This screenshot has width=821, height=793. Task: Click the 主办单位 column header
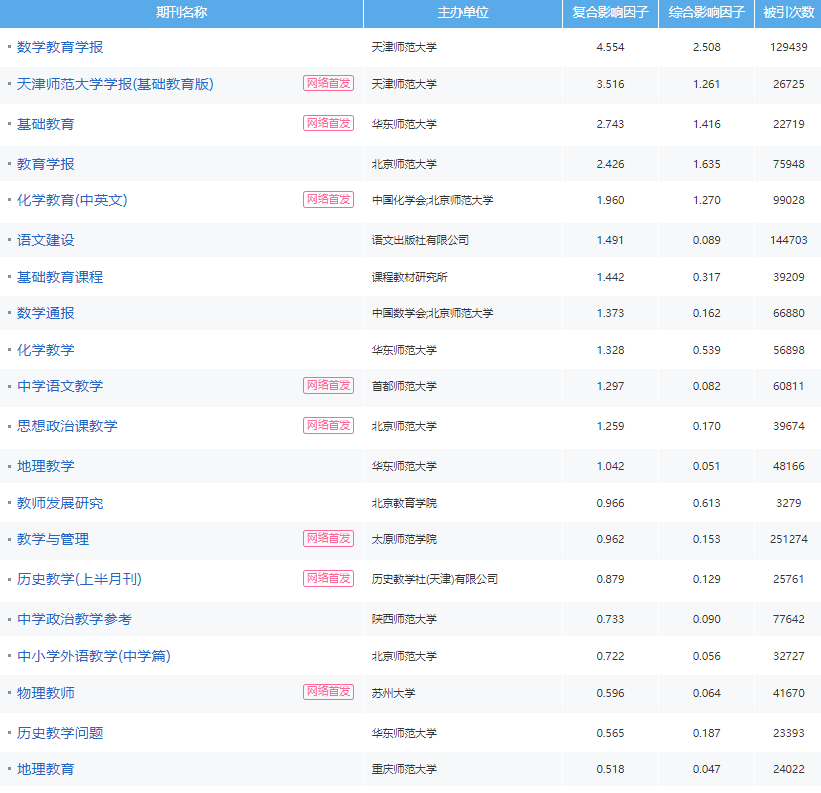coord(463,13)
